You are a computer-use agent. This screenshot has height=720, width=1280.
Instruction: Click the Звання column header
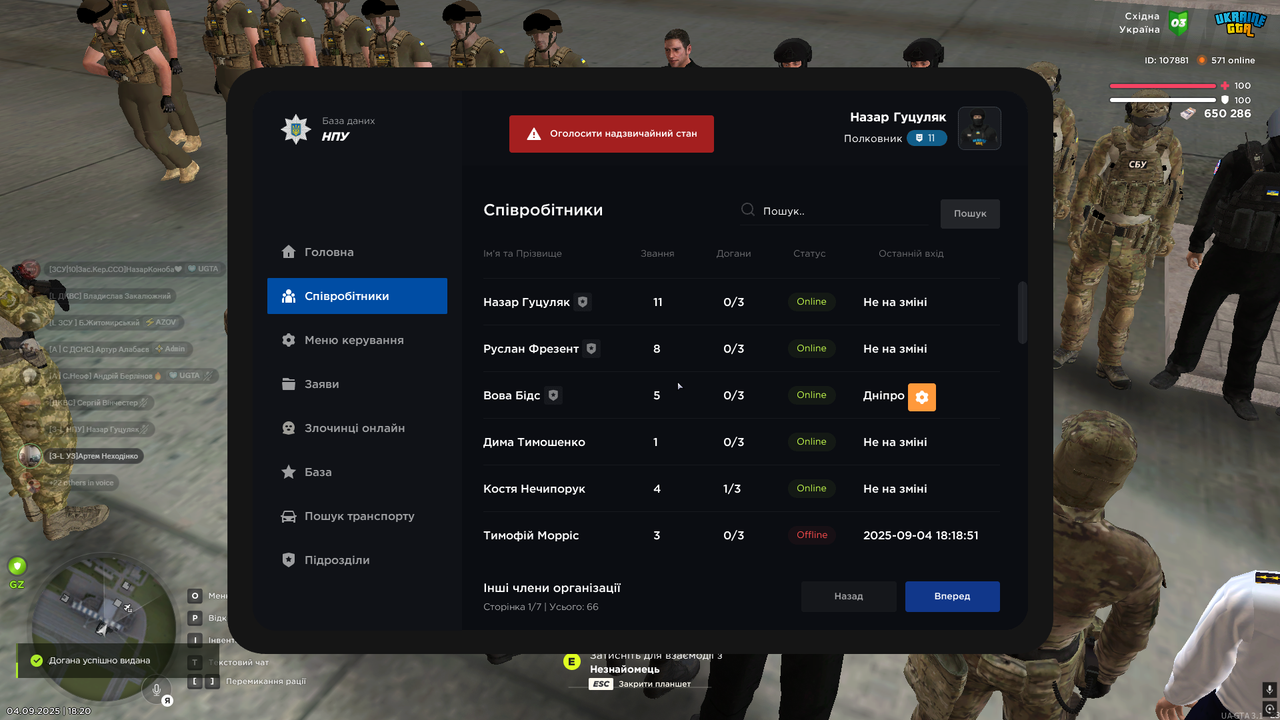click(x=657, y=253)
